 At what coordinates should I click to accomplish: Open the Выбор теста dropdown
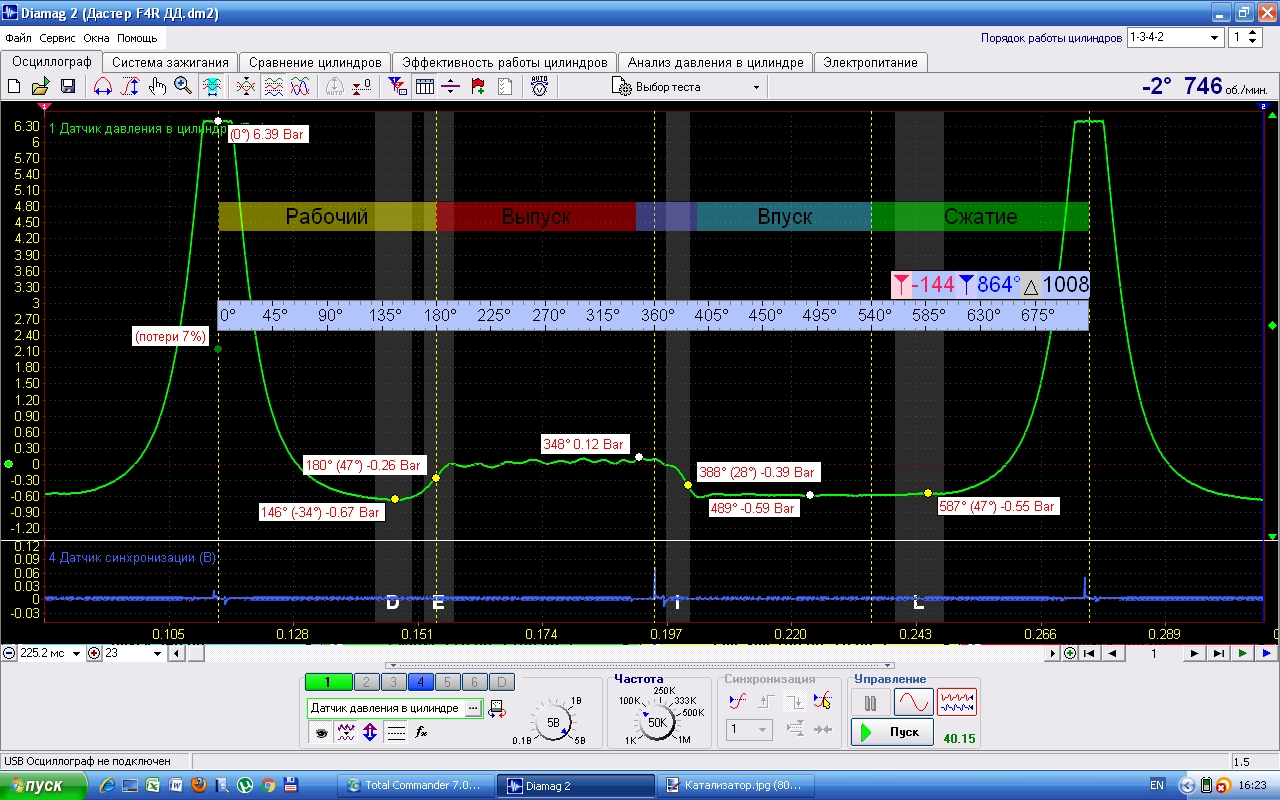(687, 87)
